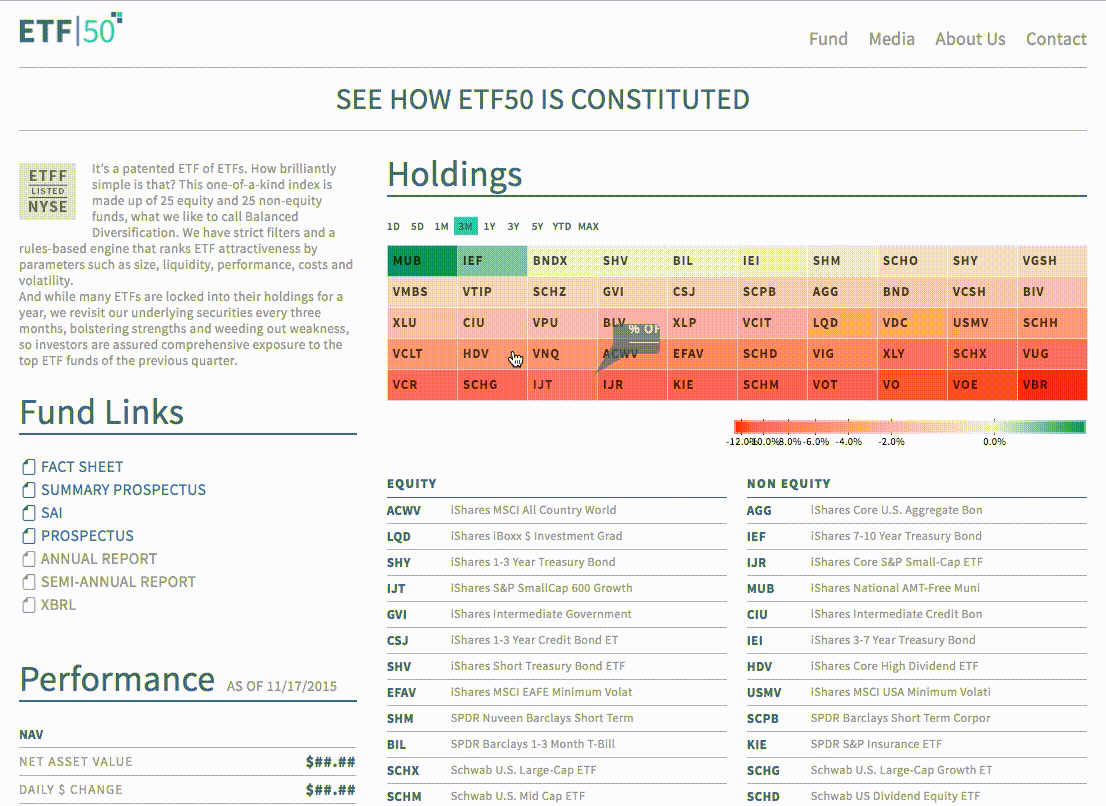Image resolution: width=1106 pixels, height=806 pixels.
Task: Pick the USMV heatmap tile
Action: (x=982, y=323)
